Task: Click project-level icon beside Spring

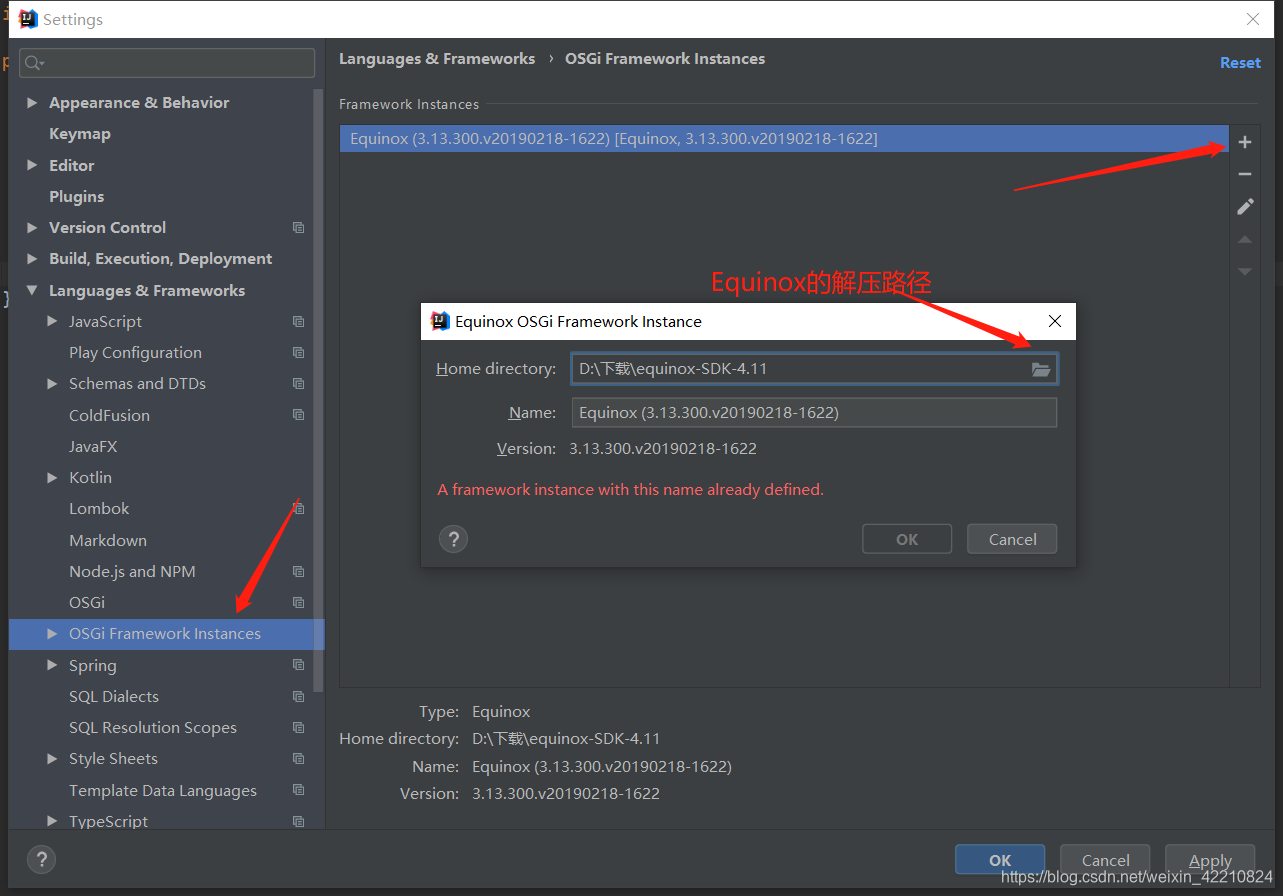Action: [x=298, y=666]
